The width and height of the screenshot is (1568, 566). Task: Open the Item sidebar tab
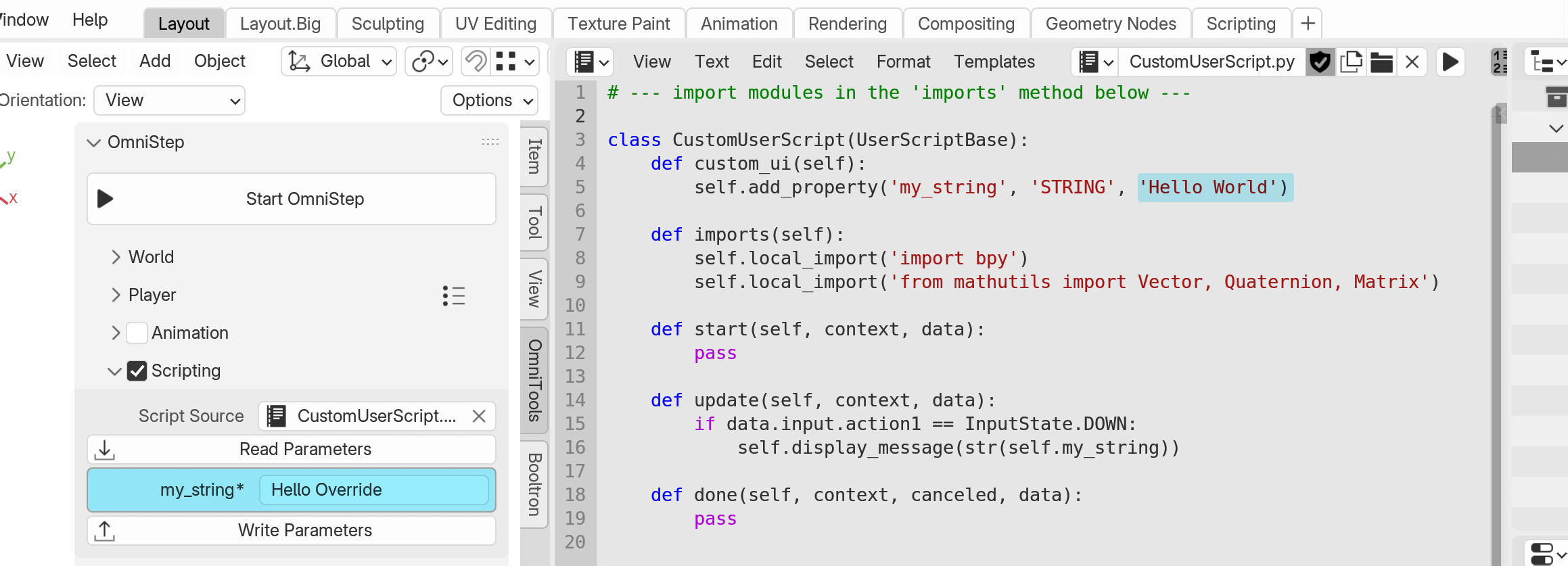[534, 156]
